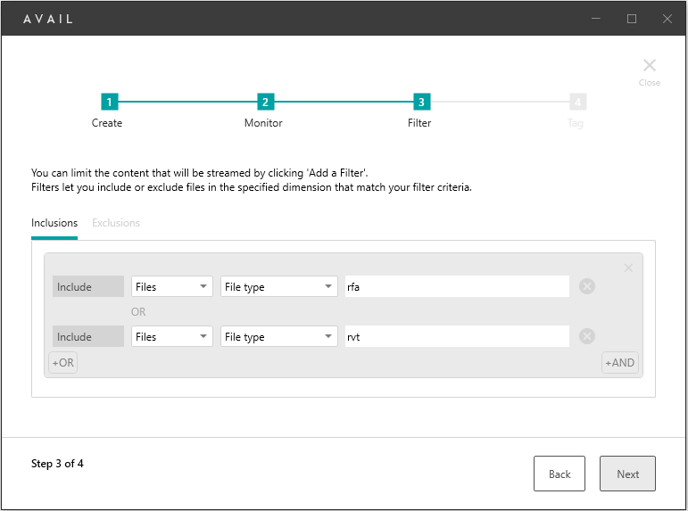The height and width of the screenshot is (511, 688).
Task: Remove the rfa filter row
Action: pyautogui.click(x=587, y=286)
